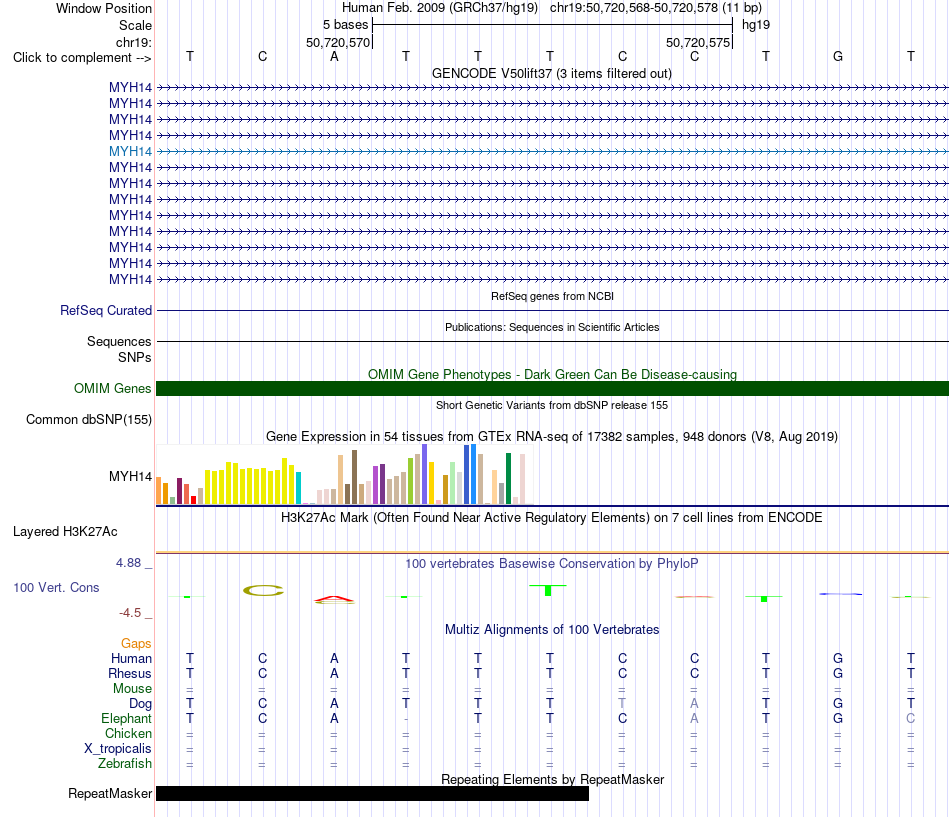The image size is (950, 817).
Task: Click the 'Window Position' track label
Action: [x=104, y=8]
